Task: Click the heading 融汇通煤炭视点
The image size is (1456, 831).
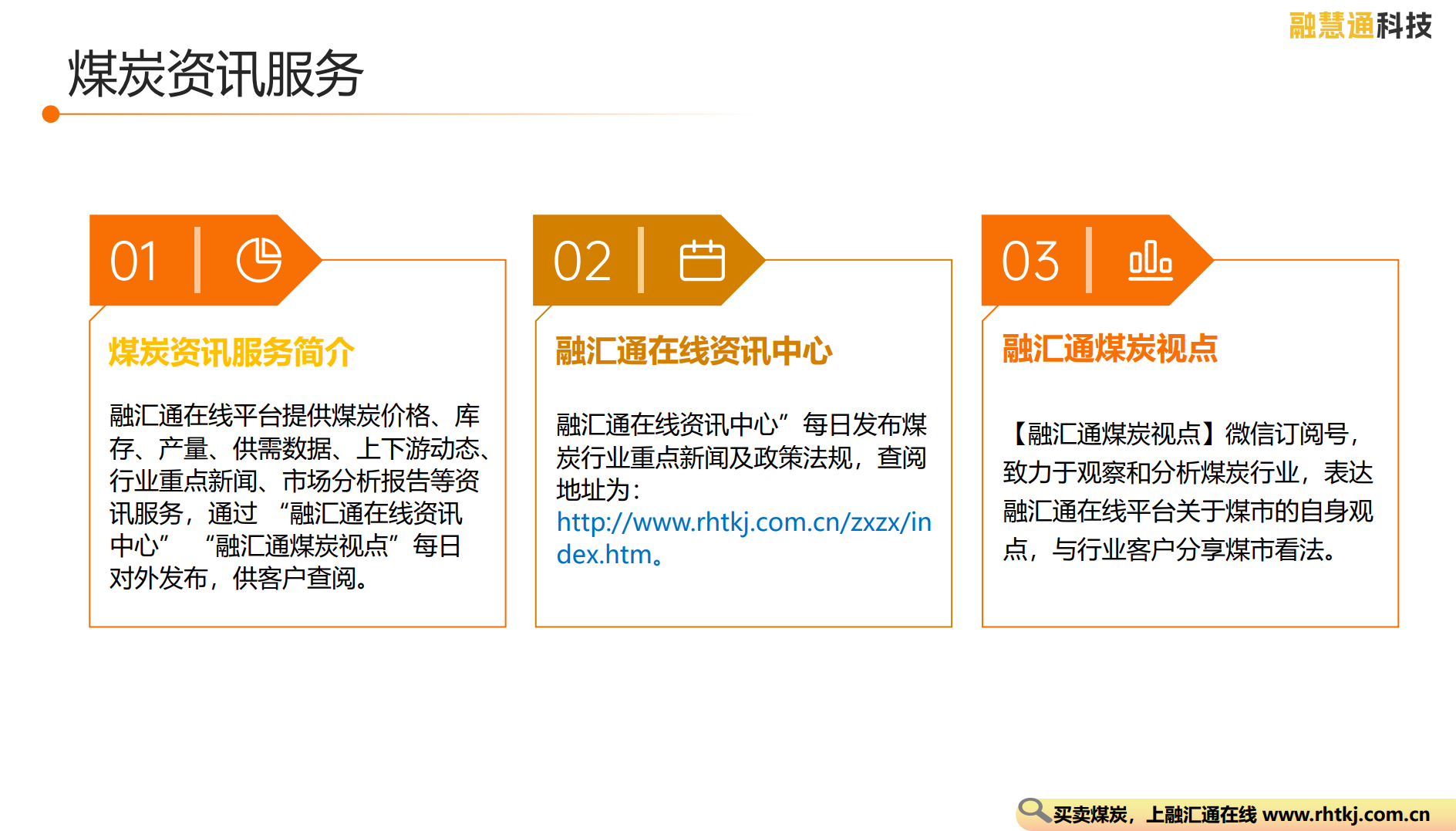Action: 1110,348
